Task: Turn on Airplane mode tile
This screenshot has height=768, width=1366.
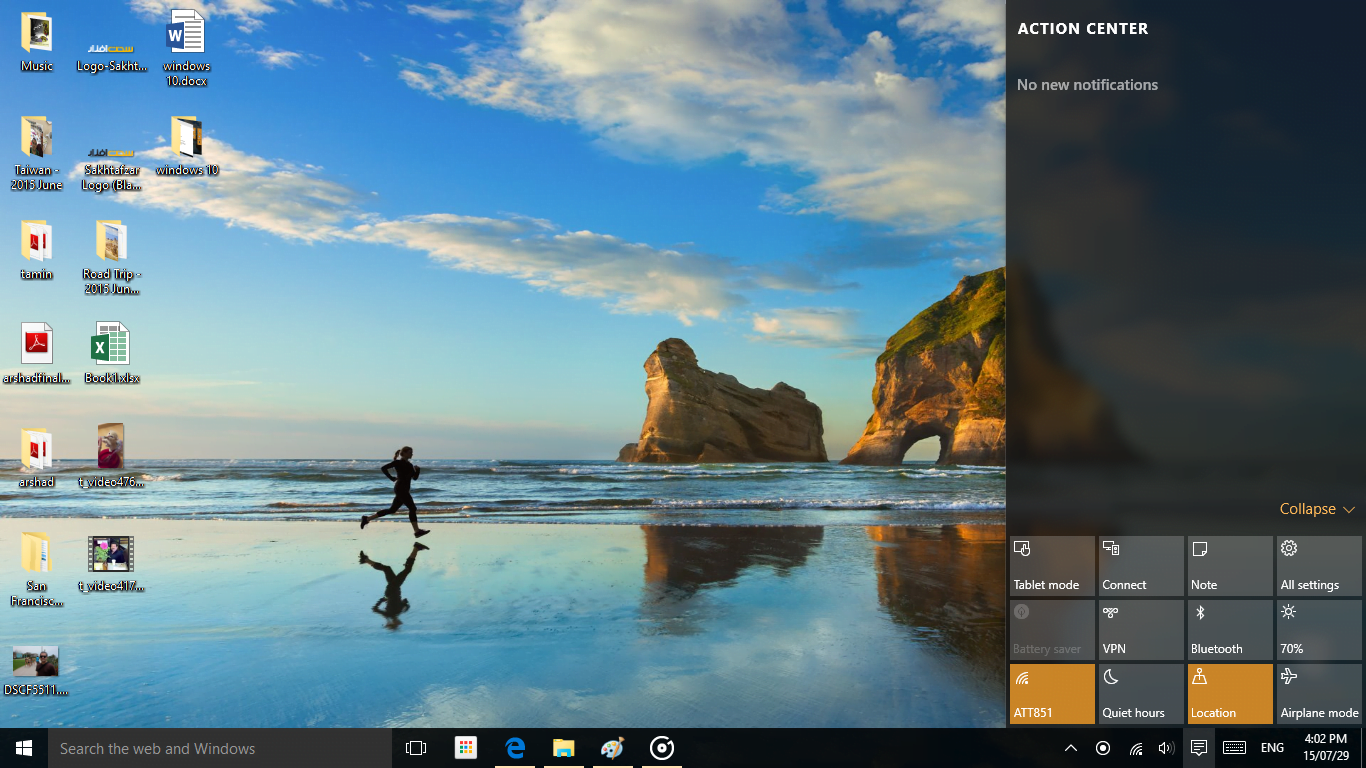Action: click(1318, 694)
